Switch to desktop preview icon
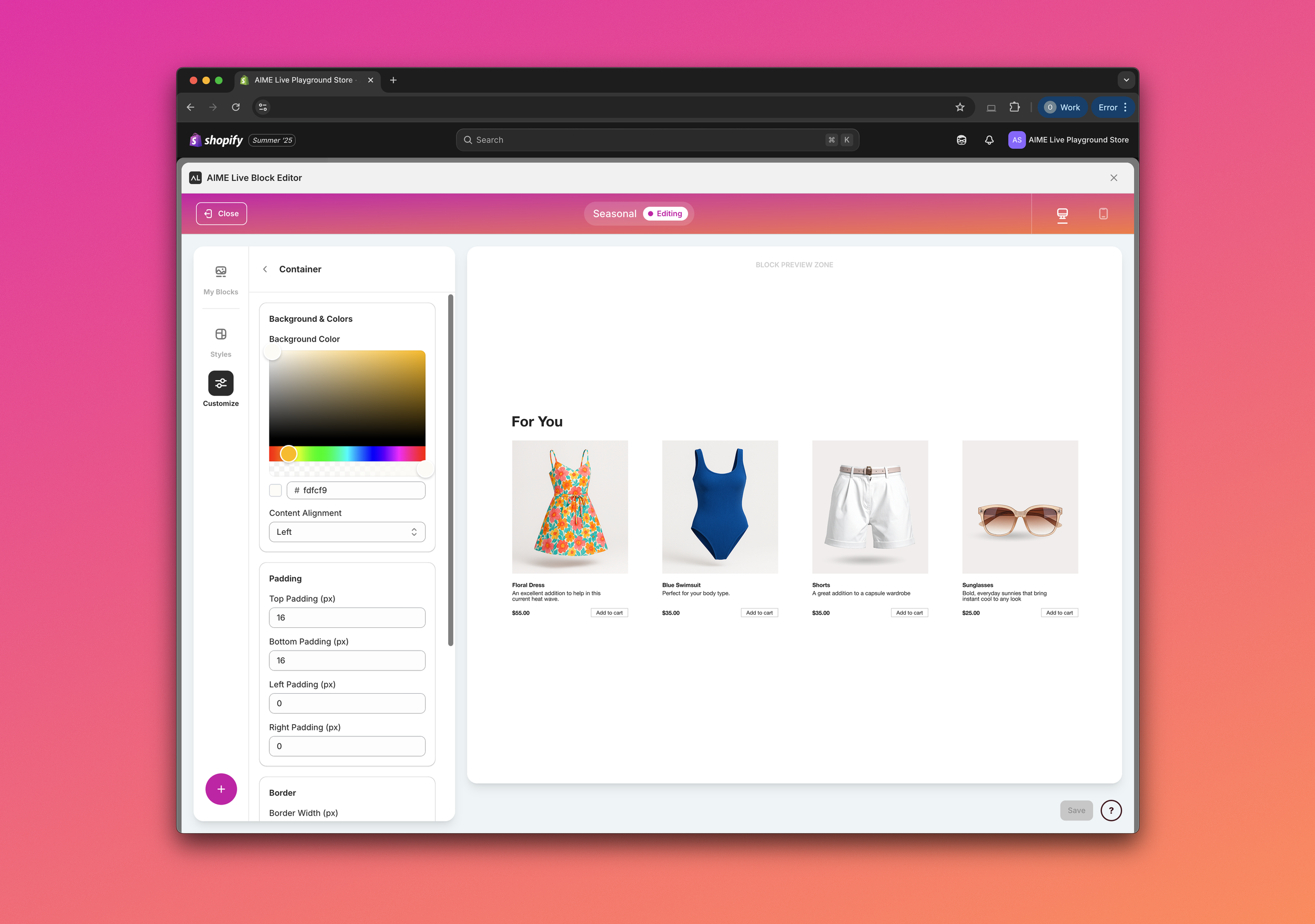Image resolution: width=1315 pixels, height=924 pixels. tap(1062, 214)
